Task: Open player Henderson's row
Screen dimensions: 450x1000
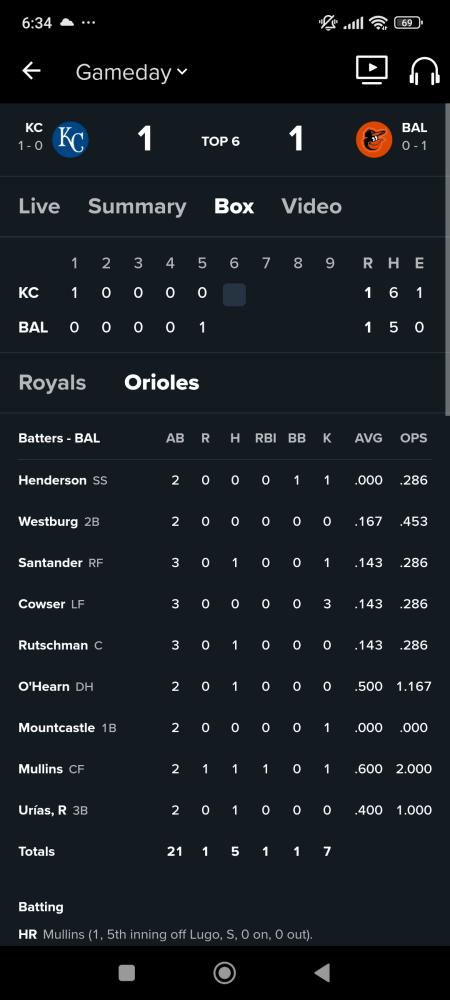Action: tap(225, 480)
